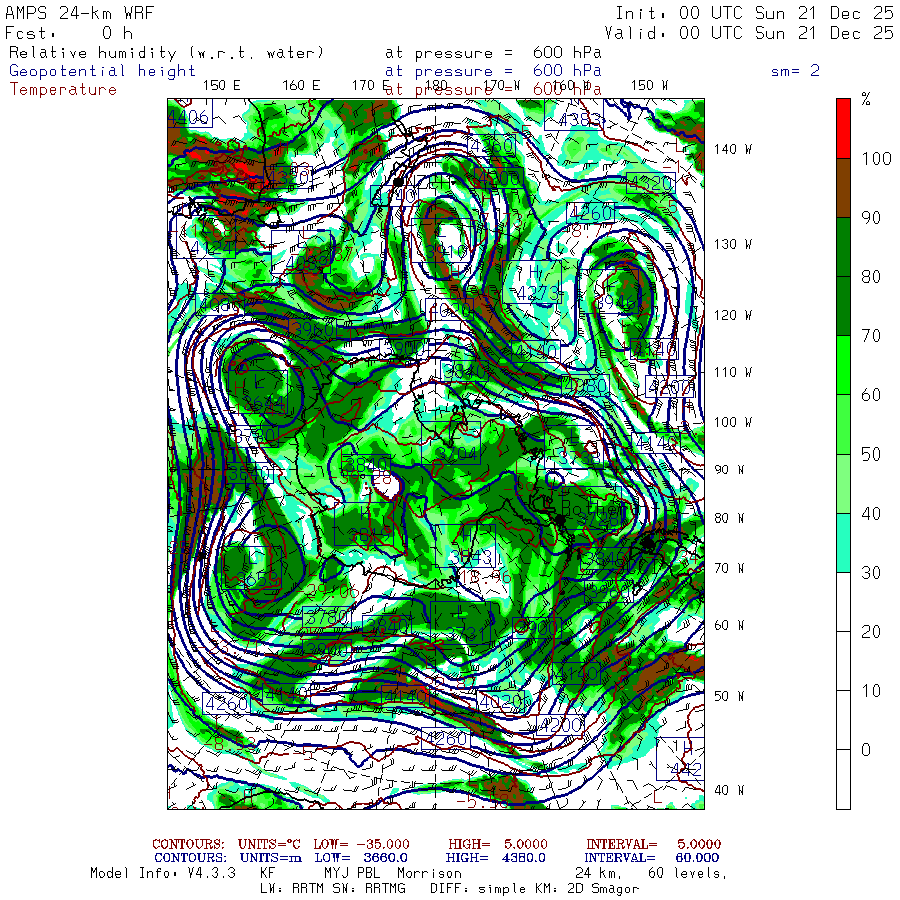This screenshot has height=900, width=900.
Task: Click the 'Relative humidity (w.r.t. water)' label
Action: click(x=166, y=53)
